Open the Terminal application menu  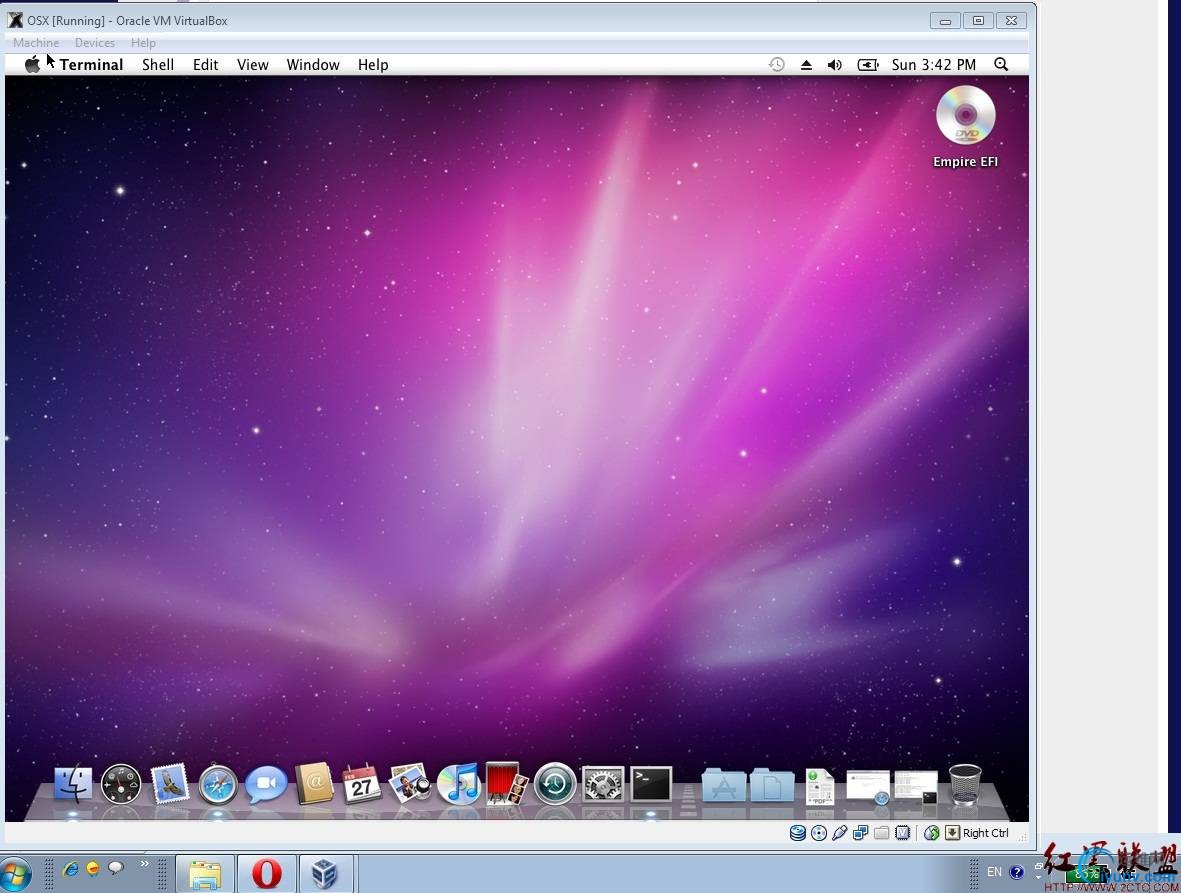(x=91, y=65)
